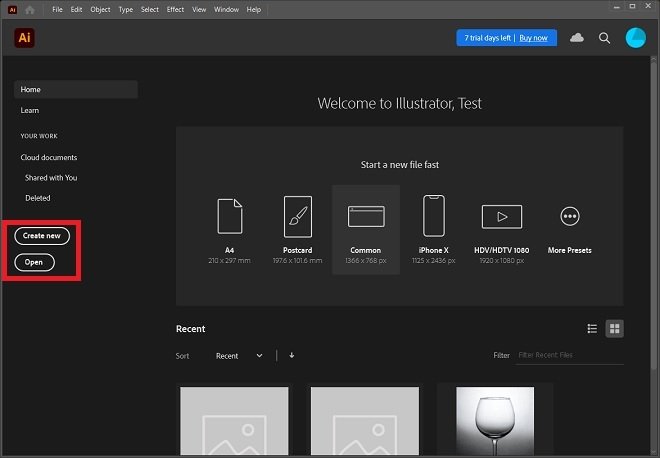Choose the A4 document preset
This screenshot has width=660, height=458.
tap(229, 230)
